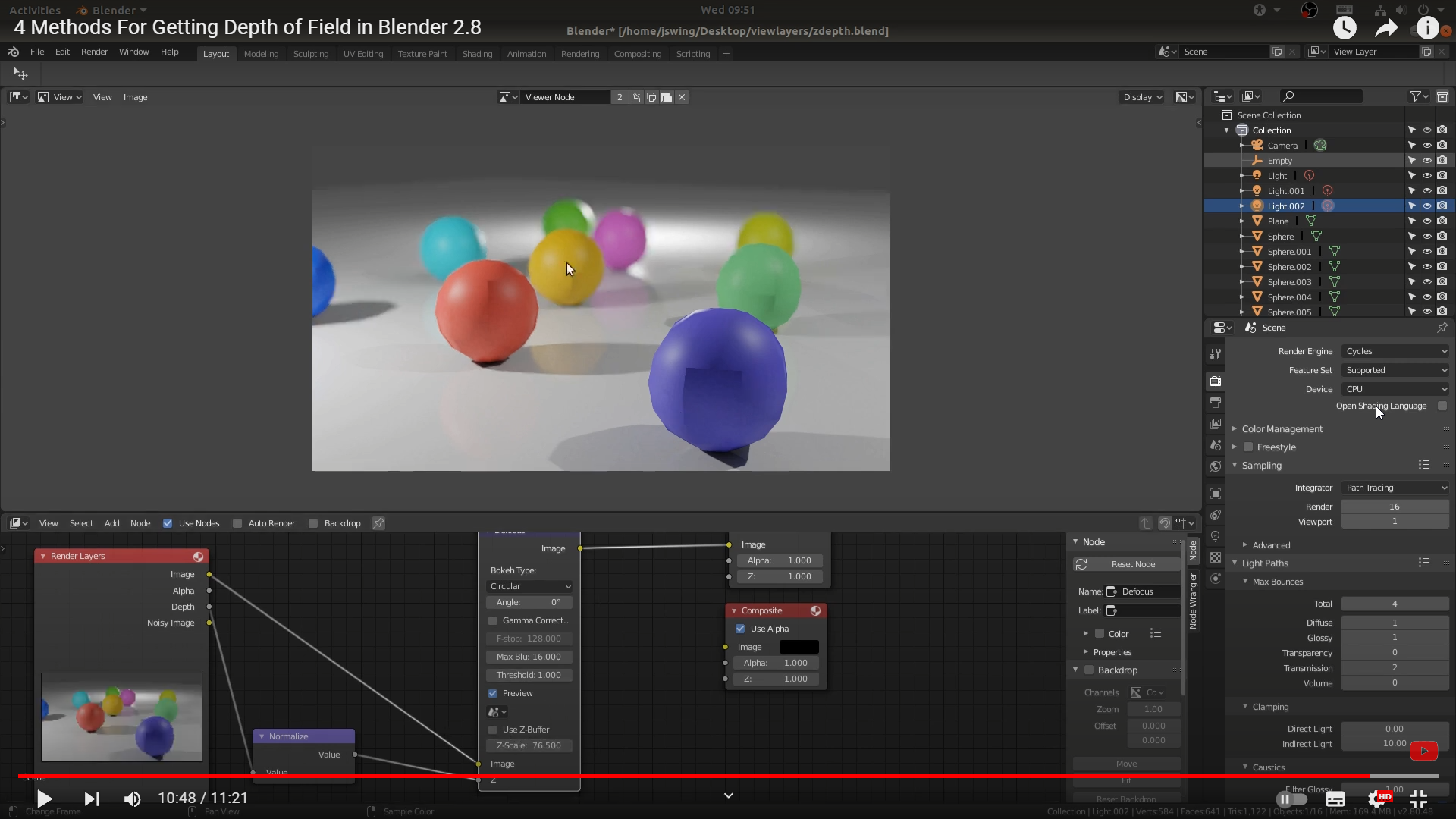Open the Render menu
The image size is (1456, 819).
(x=94, y=52)
